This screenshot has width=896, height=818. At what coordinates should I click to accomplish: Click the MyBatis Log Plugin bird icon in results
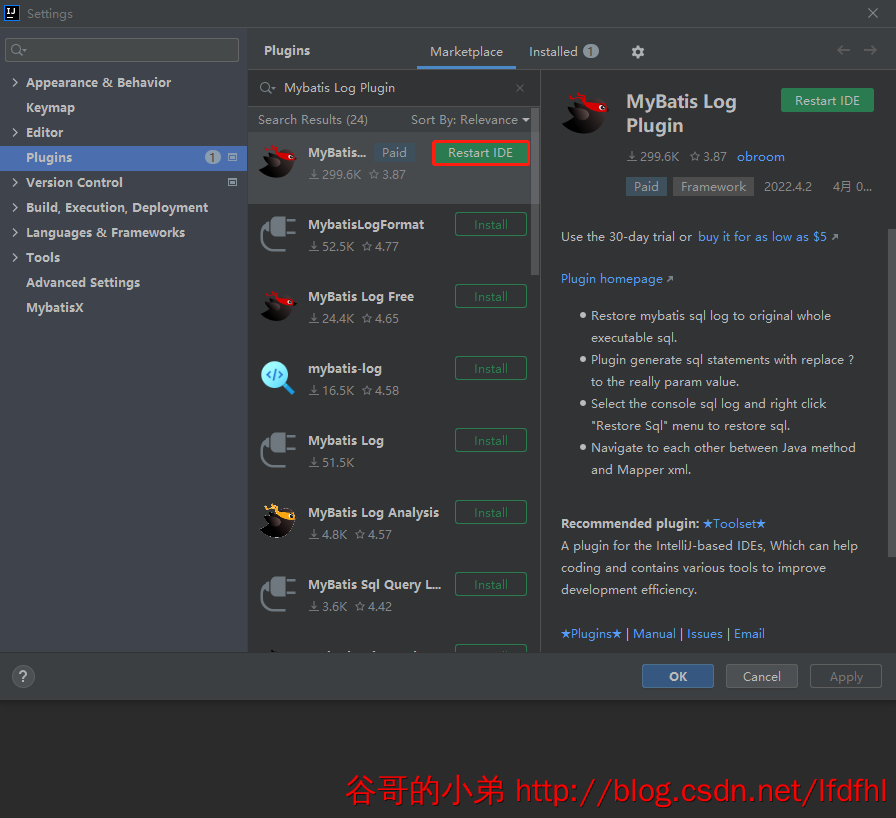[x=278, y=162]
